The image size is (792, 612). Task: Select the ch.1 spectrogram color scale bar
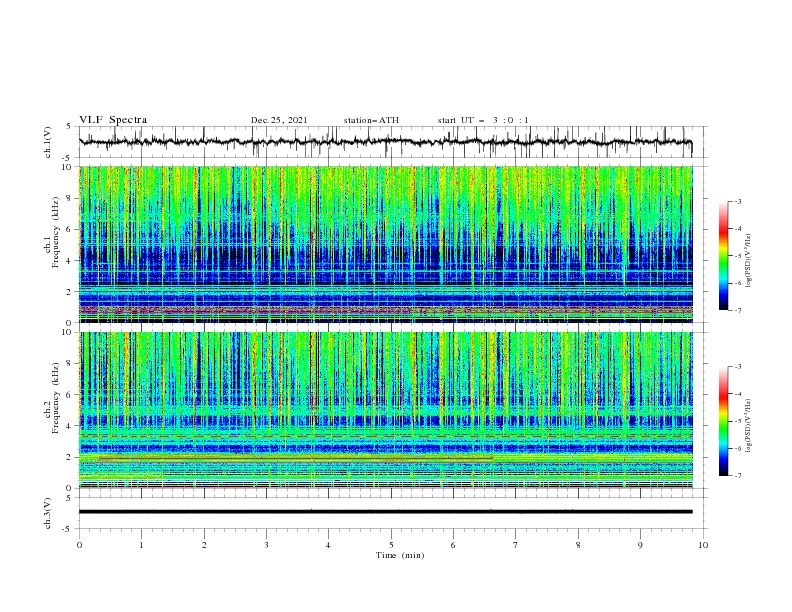tap(723, 256)
